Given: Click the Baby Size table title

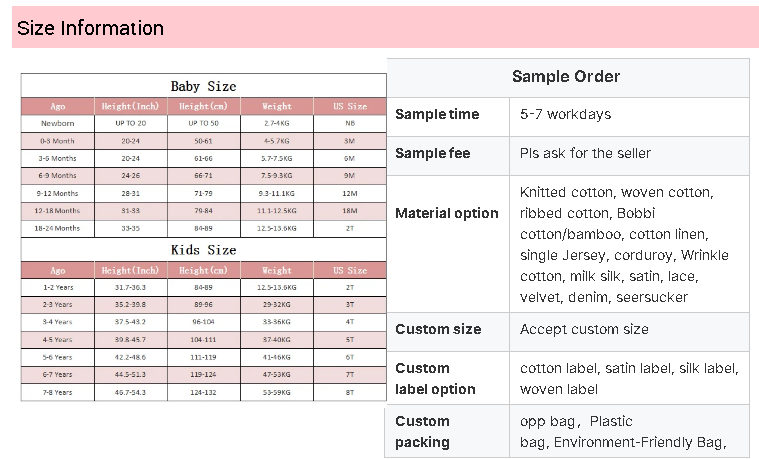Looking at the screenshot, I should click(203, 86).
